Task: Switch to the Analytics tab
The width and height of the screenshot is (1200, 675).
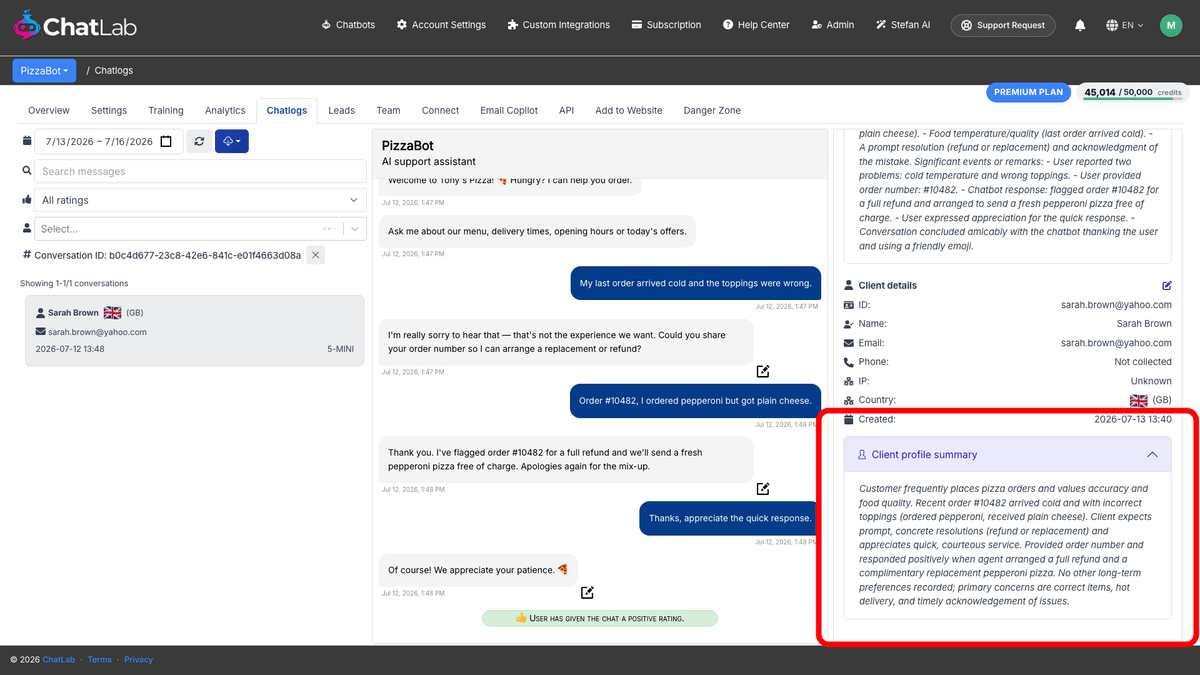Action: 225,110
